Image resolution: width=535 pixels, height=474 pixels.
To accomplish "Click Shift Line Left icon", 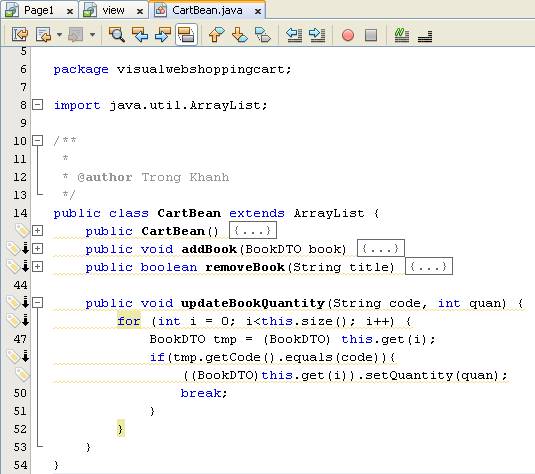I will pos(294,34).
